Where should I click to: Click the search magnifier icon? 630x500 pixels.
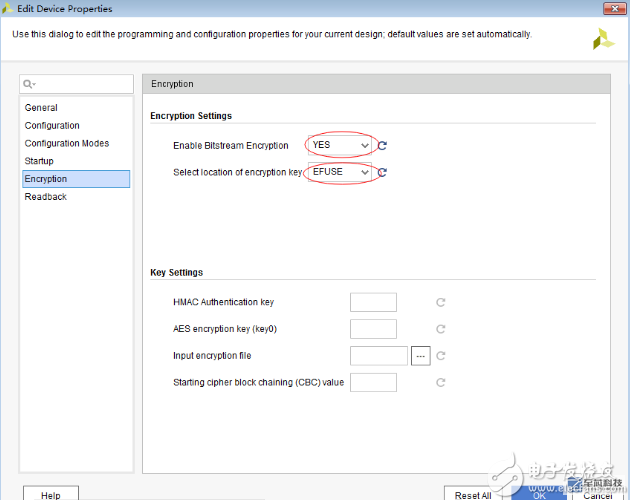tap(31, 85)
